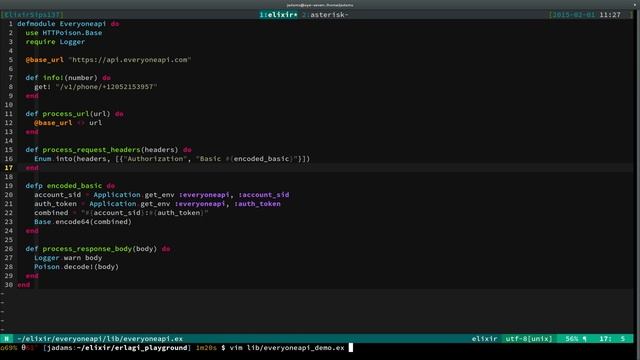Click encoded_basic interpolation on line 16

coord(261,159)
